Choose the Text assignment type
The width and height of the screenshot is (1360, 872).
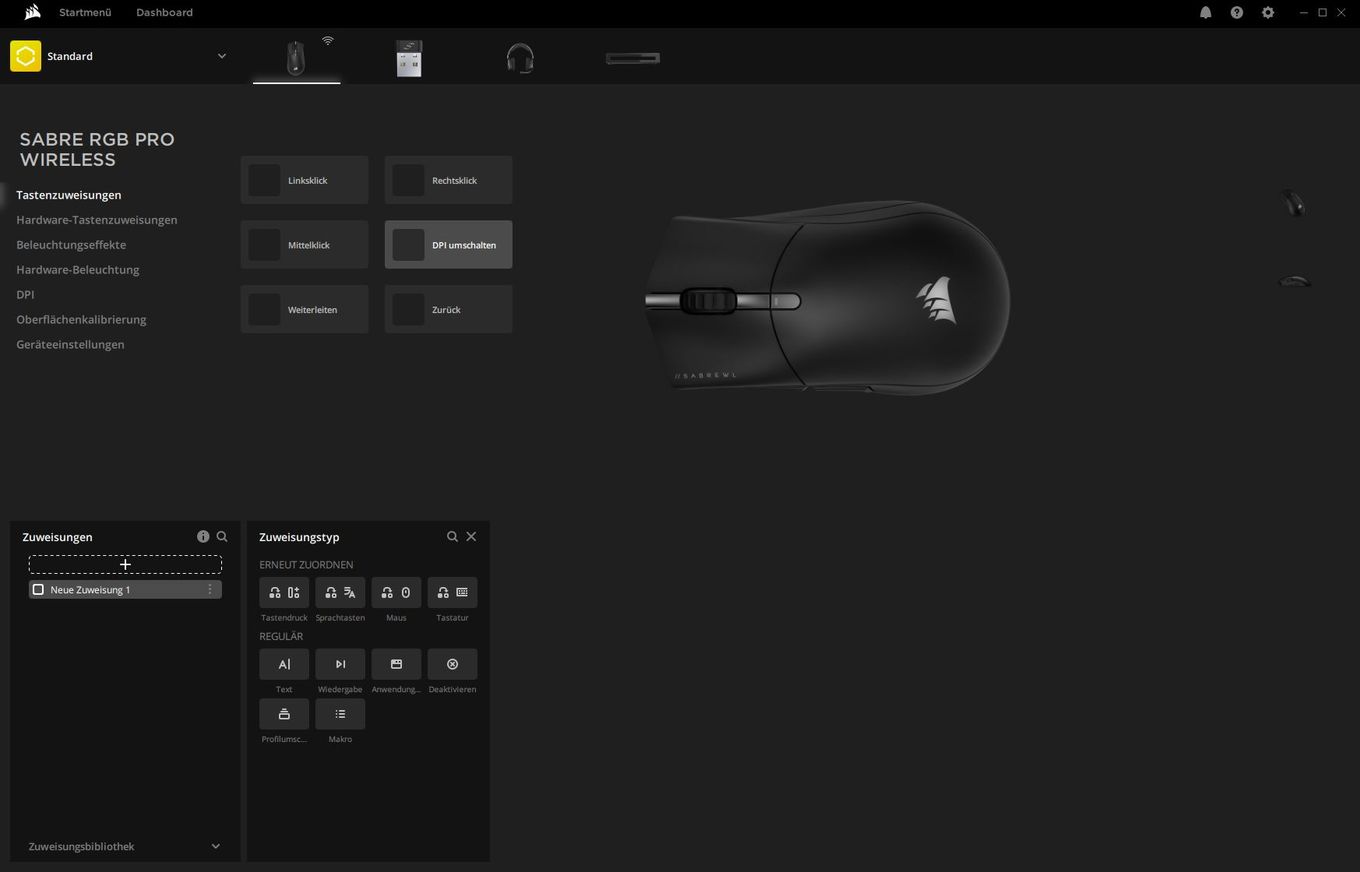coord(284,664)
